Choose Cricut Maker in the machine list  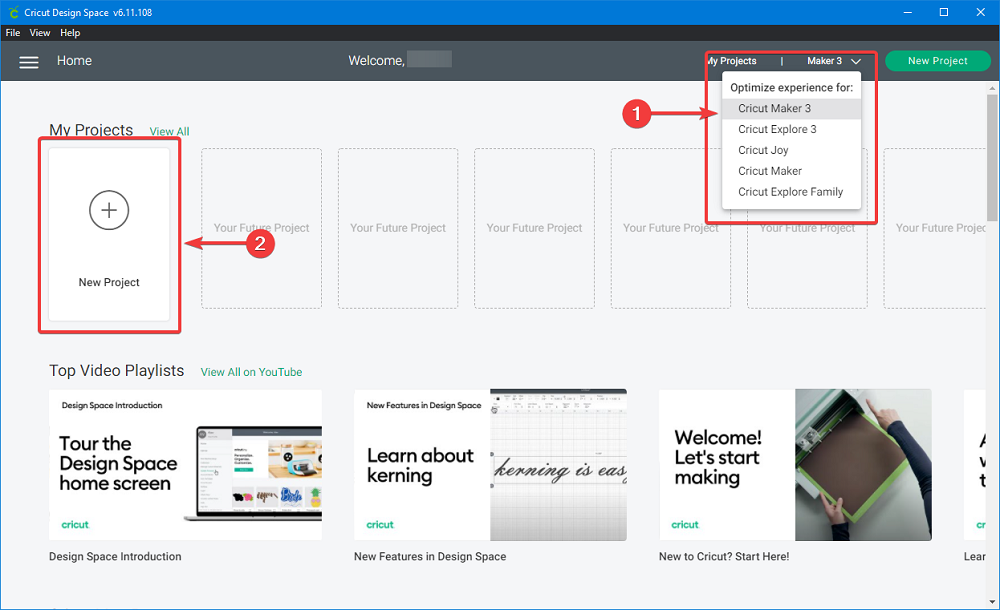(x=791, y=171)
